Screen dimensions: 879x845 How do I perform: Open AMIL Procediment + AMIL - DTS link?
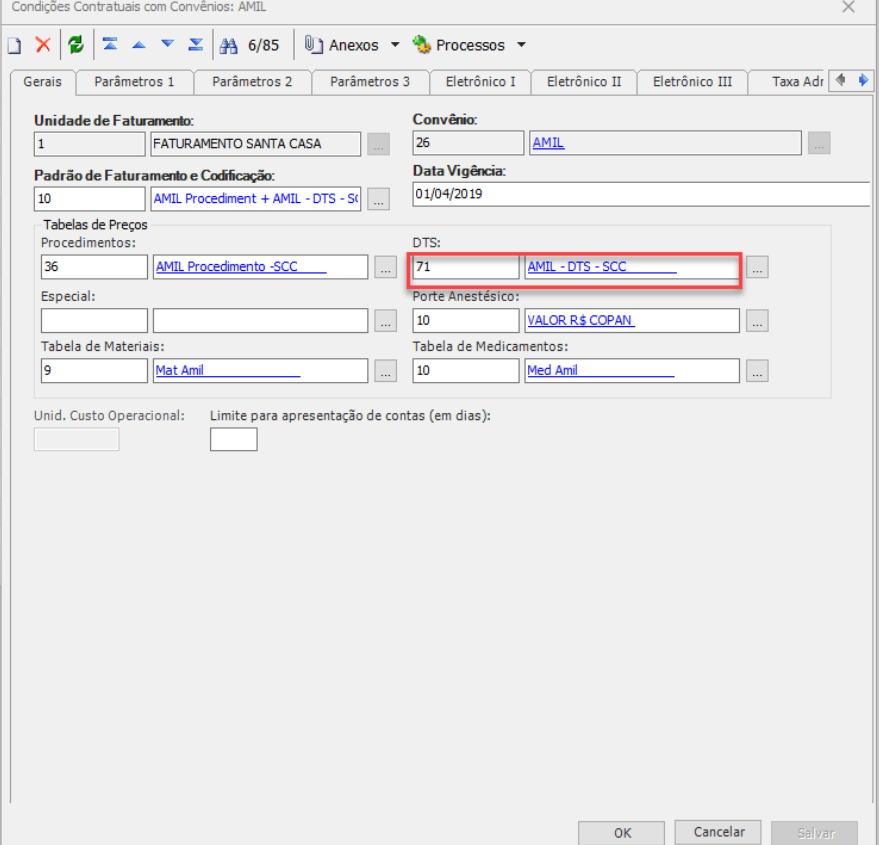pos(256,198)
